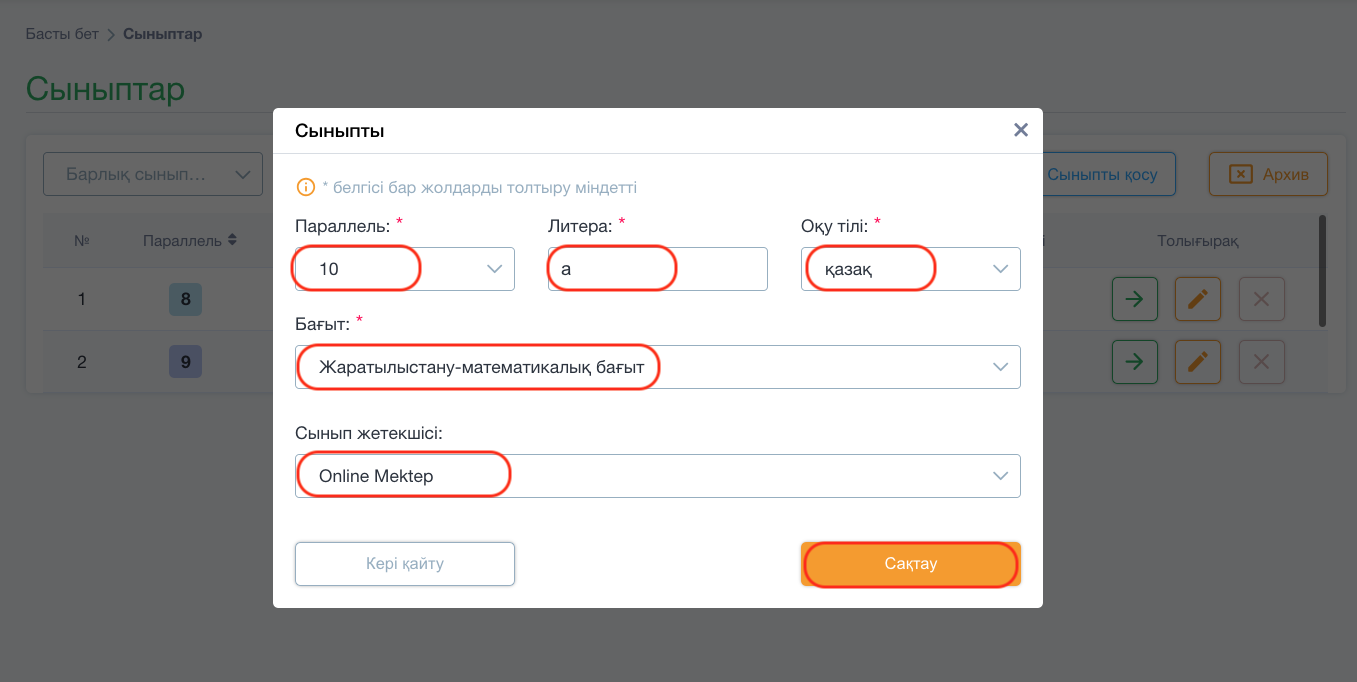This screenshot has height=682, width=1357.
Task: Expand the Барлық сынып filter dropdown
Action: pyautogui.click(x=153, y=174)
